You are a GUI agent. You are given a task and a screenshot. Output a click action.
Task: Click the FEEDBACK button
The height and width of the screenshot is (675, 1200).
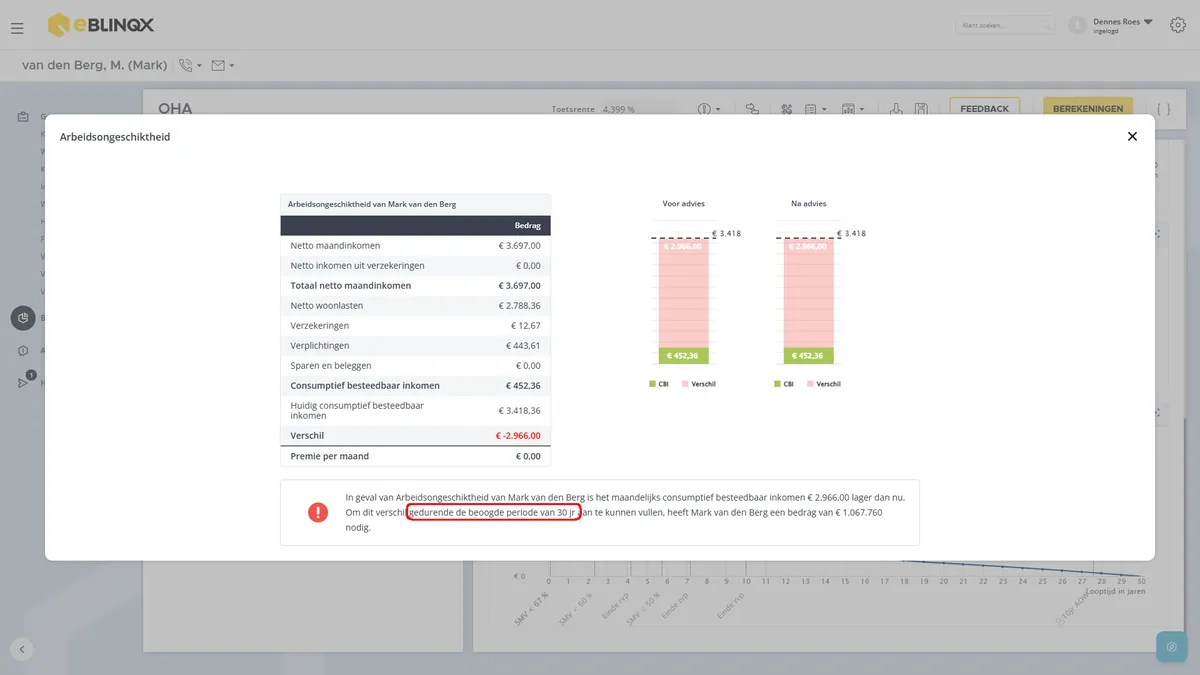[985, 108]
